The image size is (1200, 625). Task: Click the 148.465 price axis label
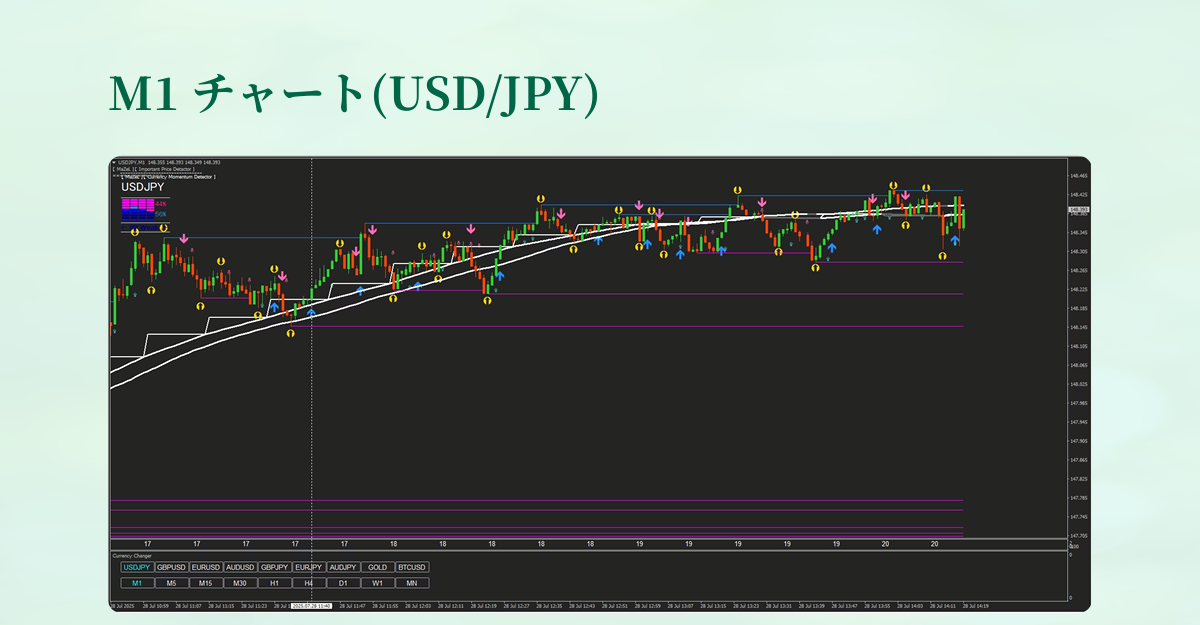click(1078, 176)
